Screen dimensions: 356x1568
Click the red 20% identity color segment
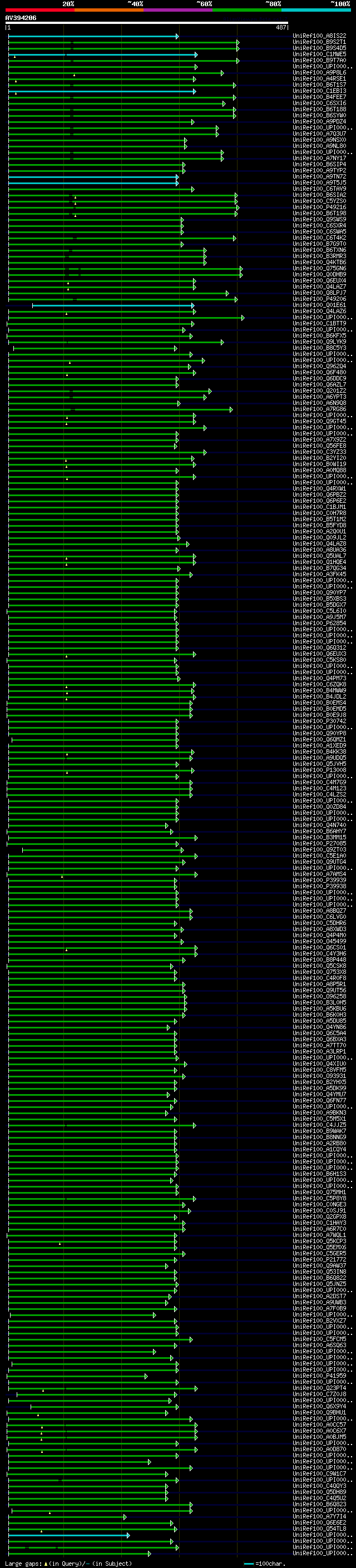tap(39, 10)
